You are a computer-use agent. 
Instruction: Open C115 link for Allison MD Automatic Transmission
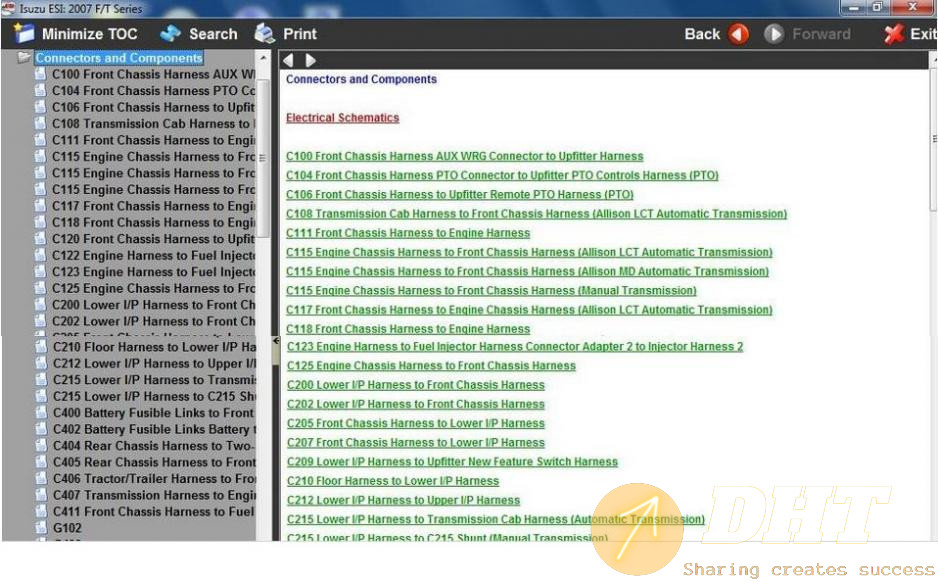coord(527,271)
